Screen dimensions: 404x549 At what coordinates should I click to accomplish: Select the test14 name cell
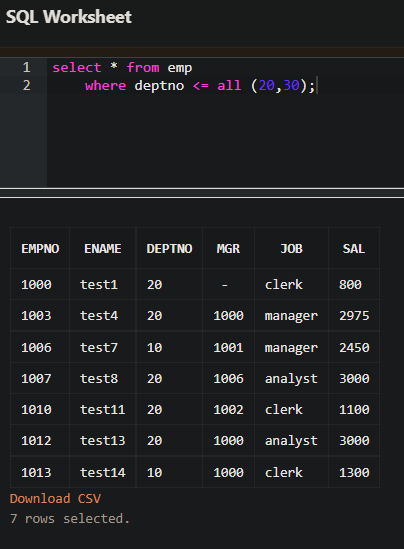[103, 472]
